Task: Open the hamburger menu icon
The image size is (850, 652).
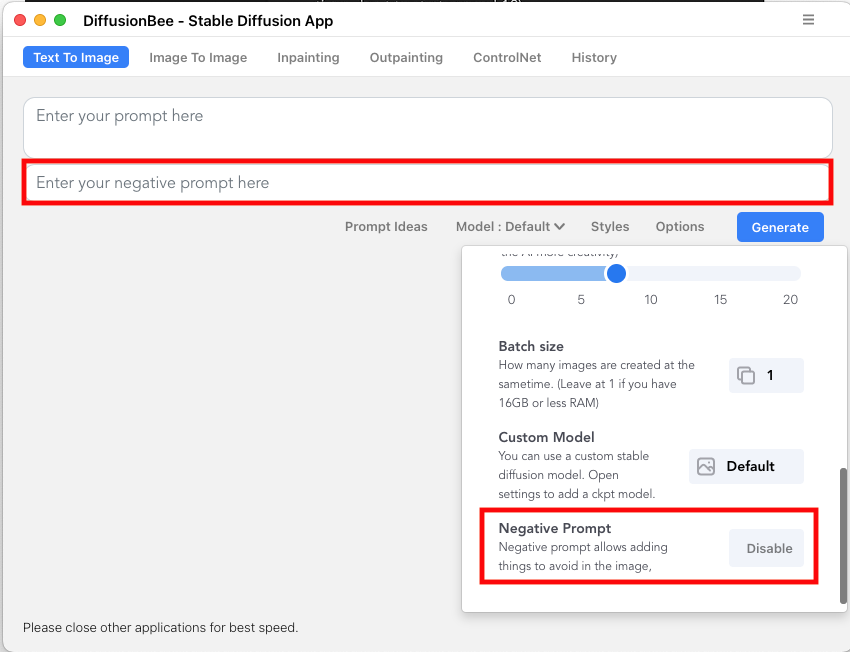Action: click(x=808, y=20)
